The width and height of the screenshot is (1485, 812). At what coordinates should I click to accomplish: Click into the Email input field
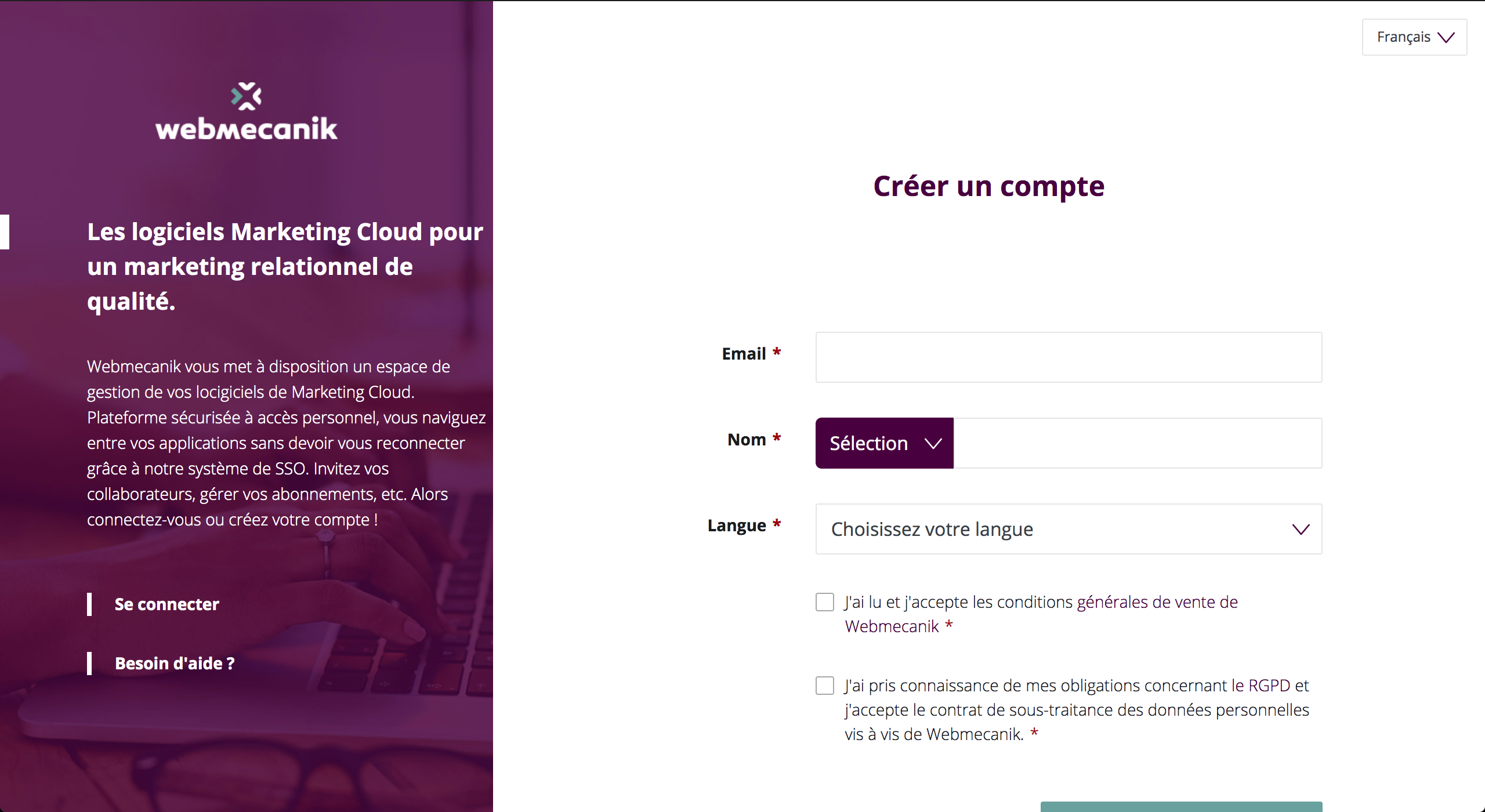[x=1069, y=357]
